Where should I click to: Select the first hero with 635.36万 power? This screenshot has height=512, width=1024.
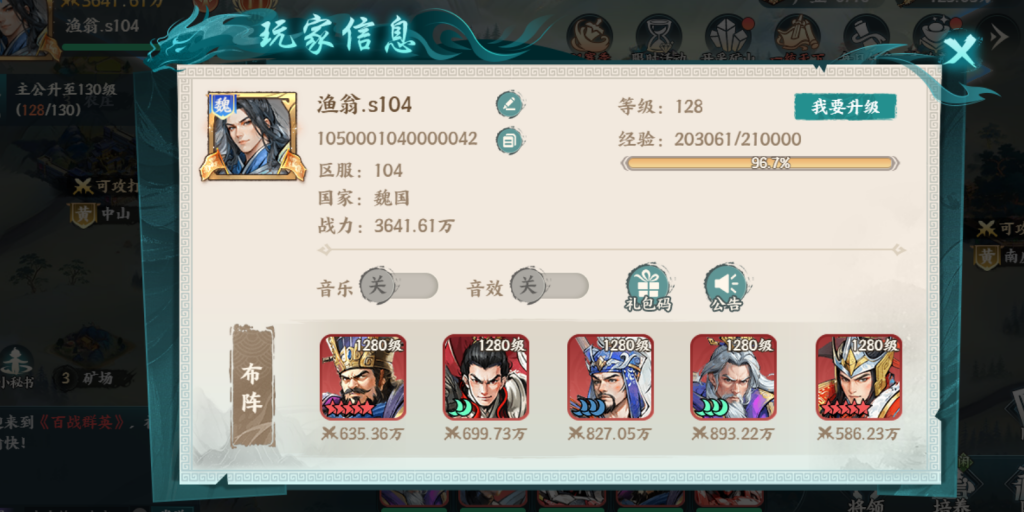click(362, 377)
